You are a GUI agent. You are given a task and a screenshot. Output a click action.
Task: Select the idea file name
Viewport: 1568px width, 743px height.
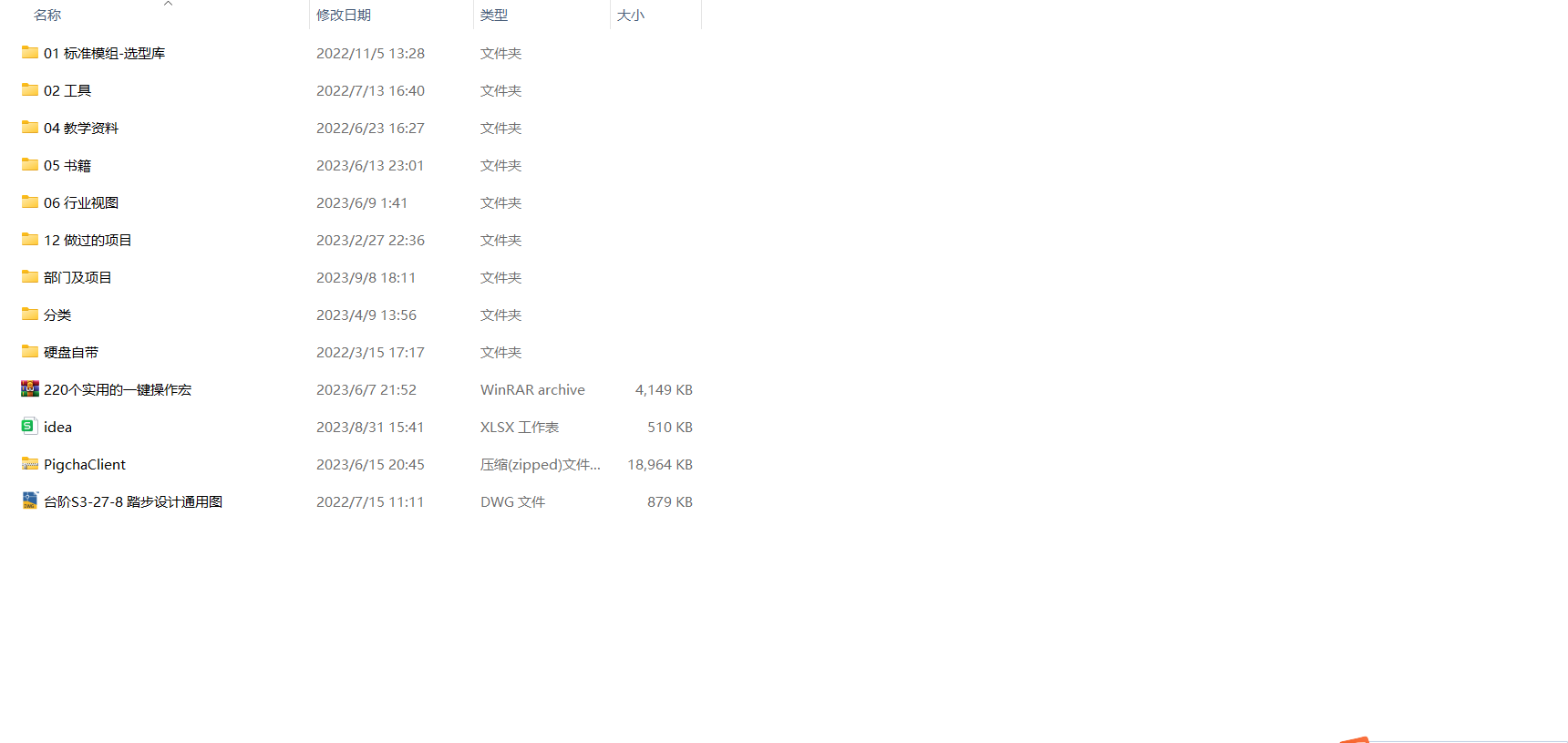57,428
